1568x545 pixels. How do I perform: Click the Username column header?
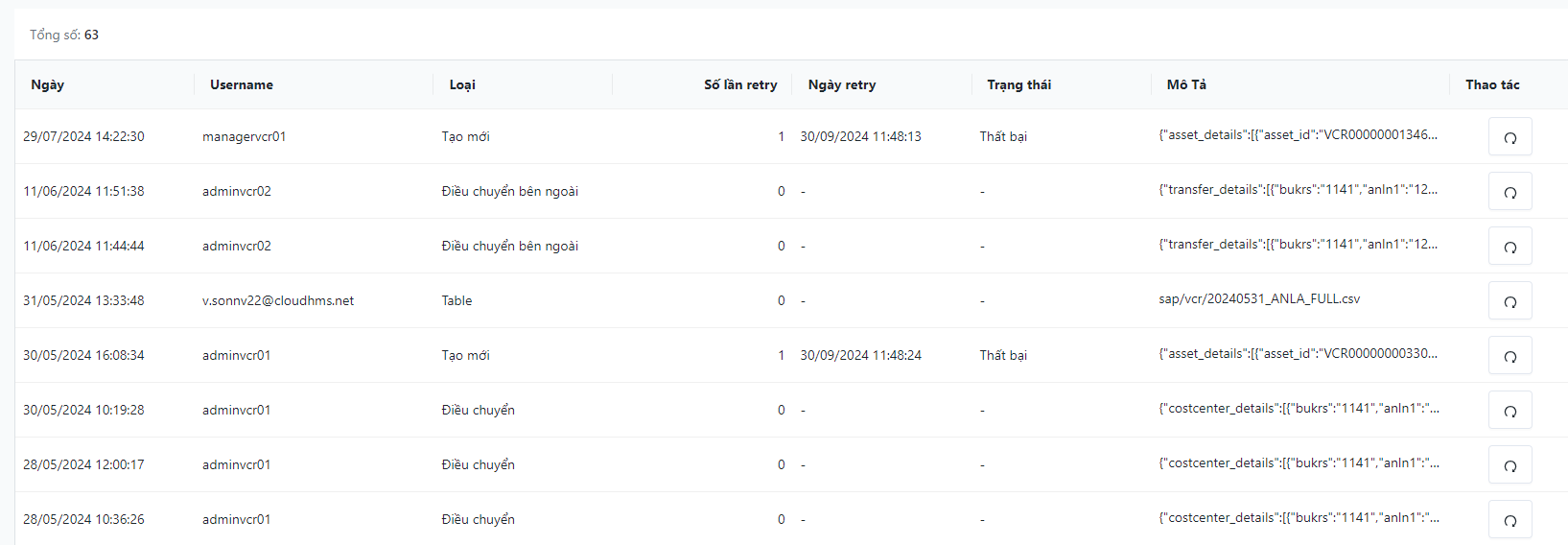pyautogui.click(x=242, y=84)
